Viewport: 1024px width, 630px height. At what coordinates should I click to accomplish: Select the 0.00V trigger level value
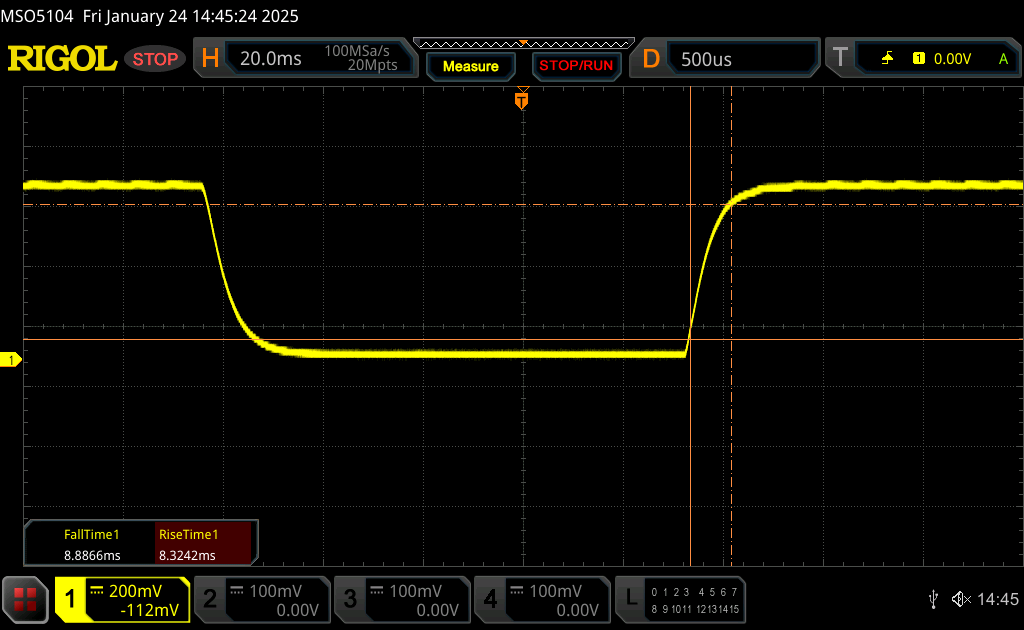point(952,59)
